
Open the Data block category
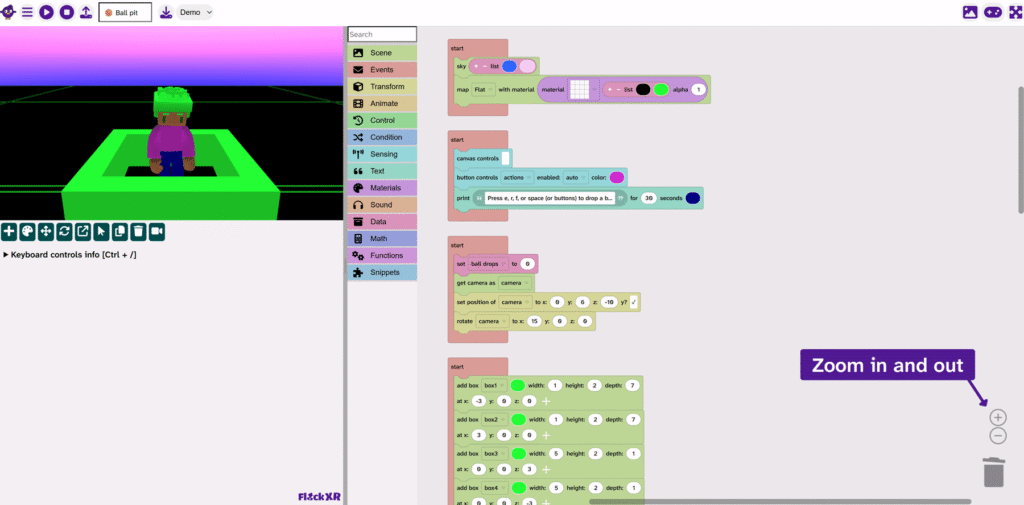point(382,222)
